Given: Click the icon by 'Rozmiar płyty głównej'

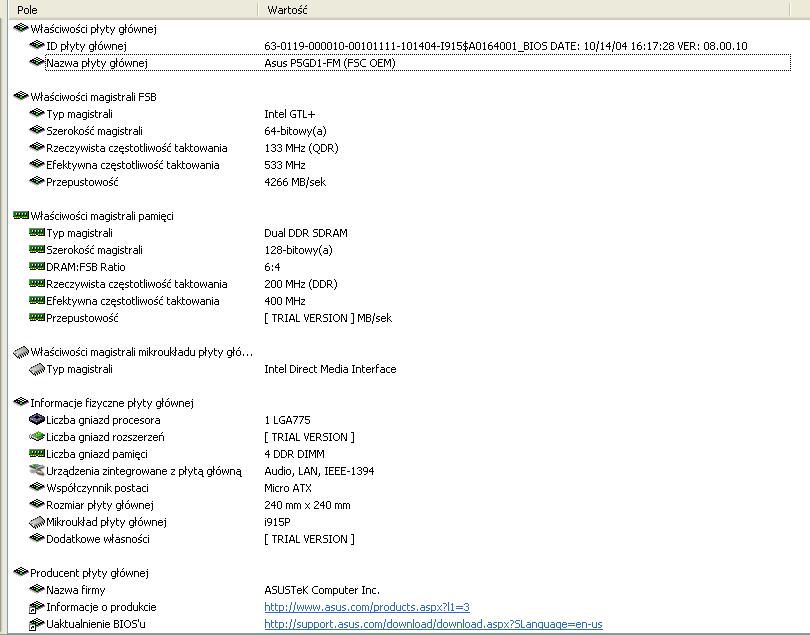Looking at the screenshot, I should pos(37,504).
